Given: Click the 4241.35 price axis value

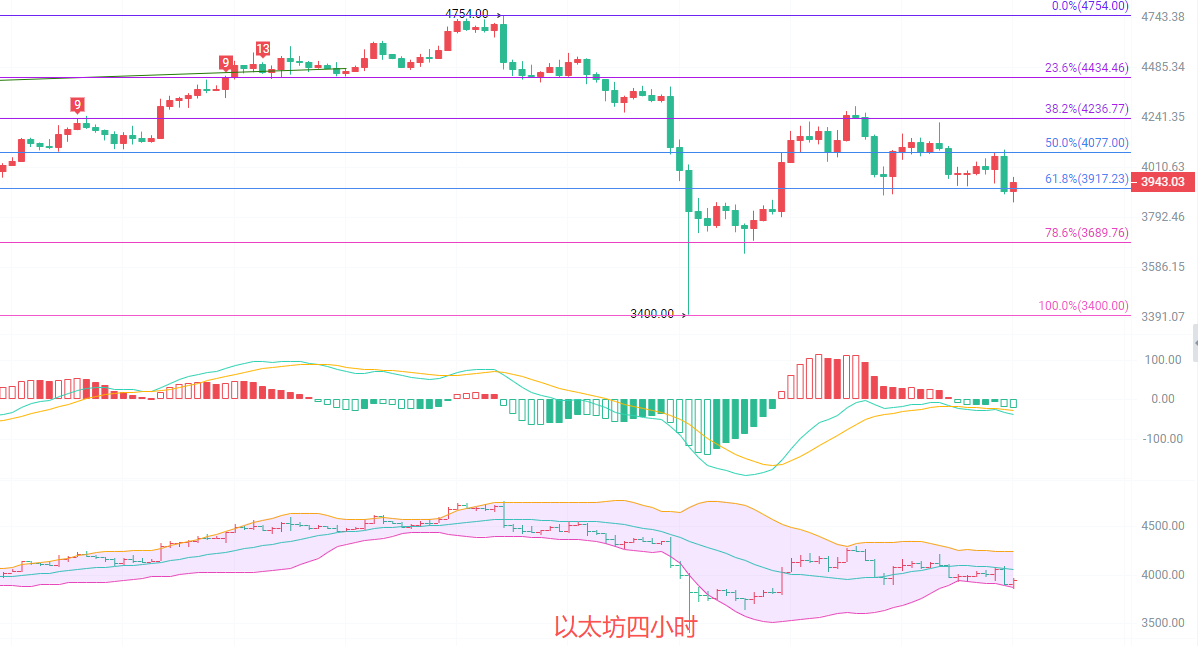Looking at the screenshot, I should tap(1163, 117).
